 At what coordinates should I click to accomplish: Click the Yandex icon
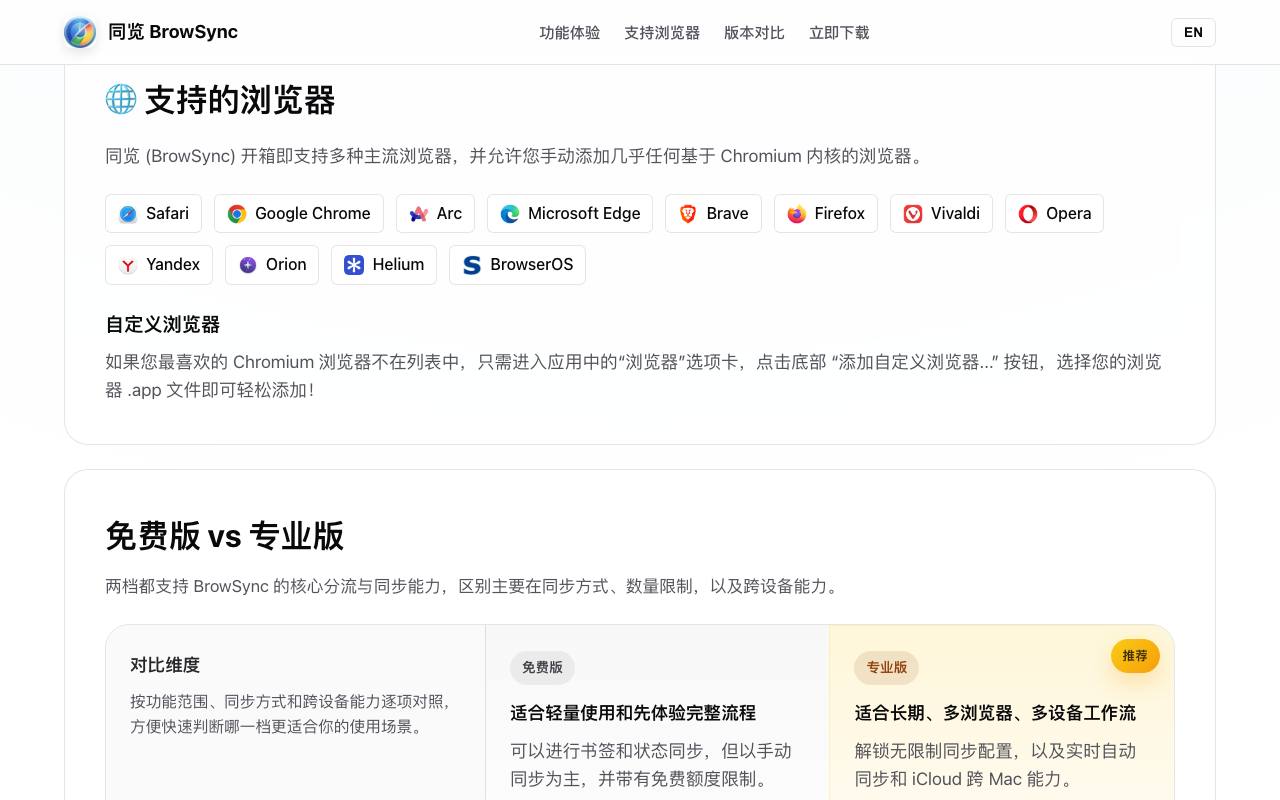coord(128,265)
